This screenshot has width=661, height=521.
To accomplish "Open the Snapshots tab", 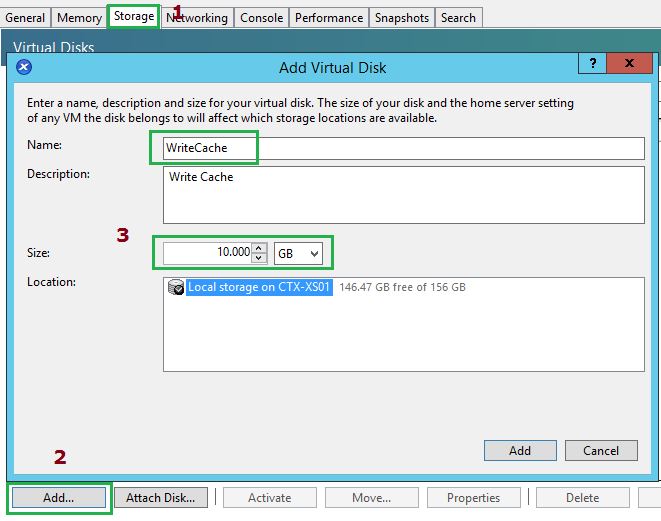I will click(402, 18).
